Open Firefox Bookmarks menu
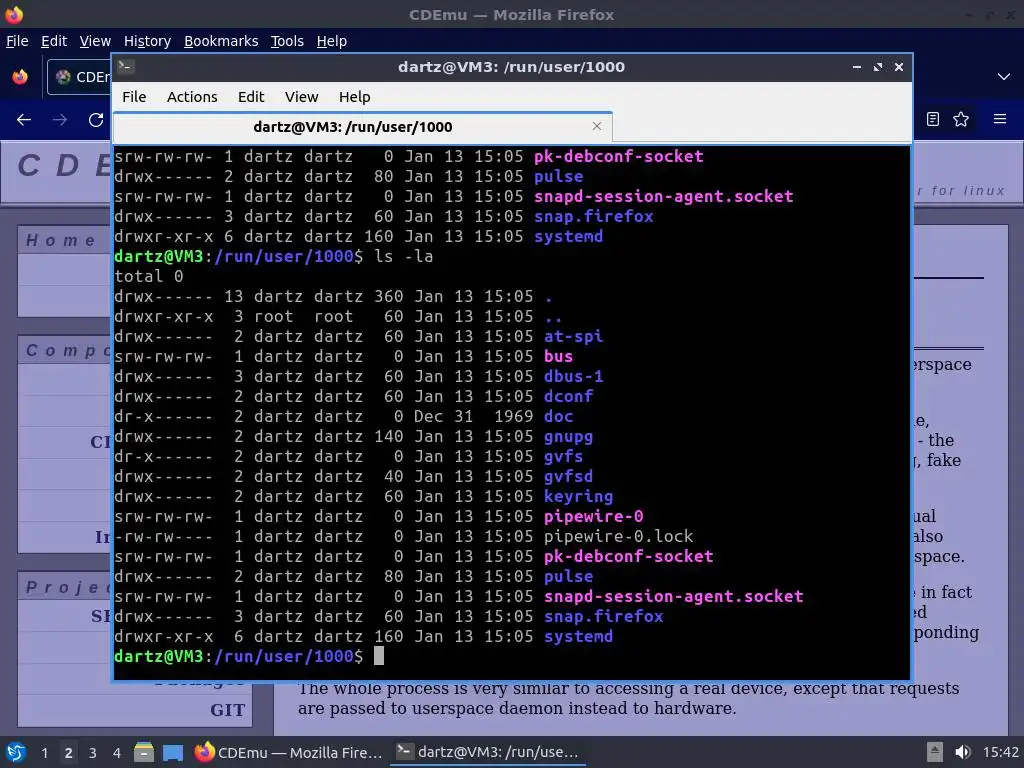 point(221,41)
